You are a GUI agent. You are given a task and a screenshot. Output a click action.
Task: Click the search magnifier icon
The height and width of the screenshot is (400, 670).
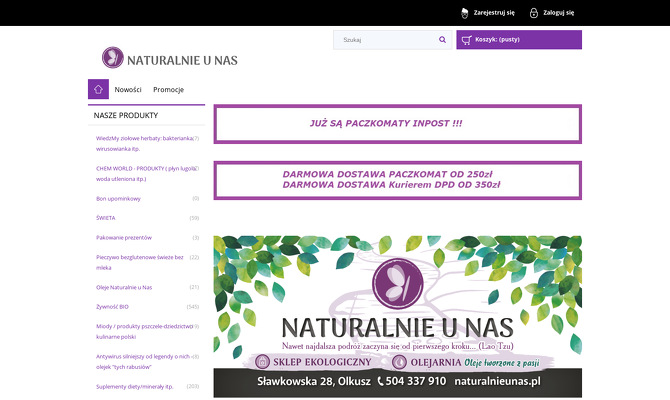[442, 40]
